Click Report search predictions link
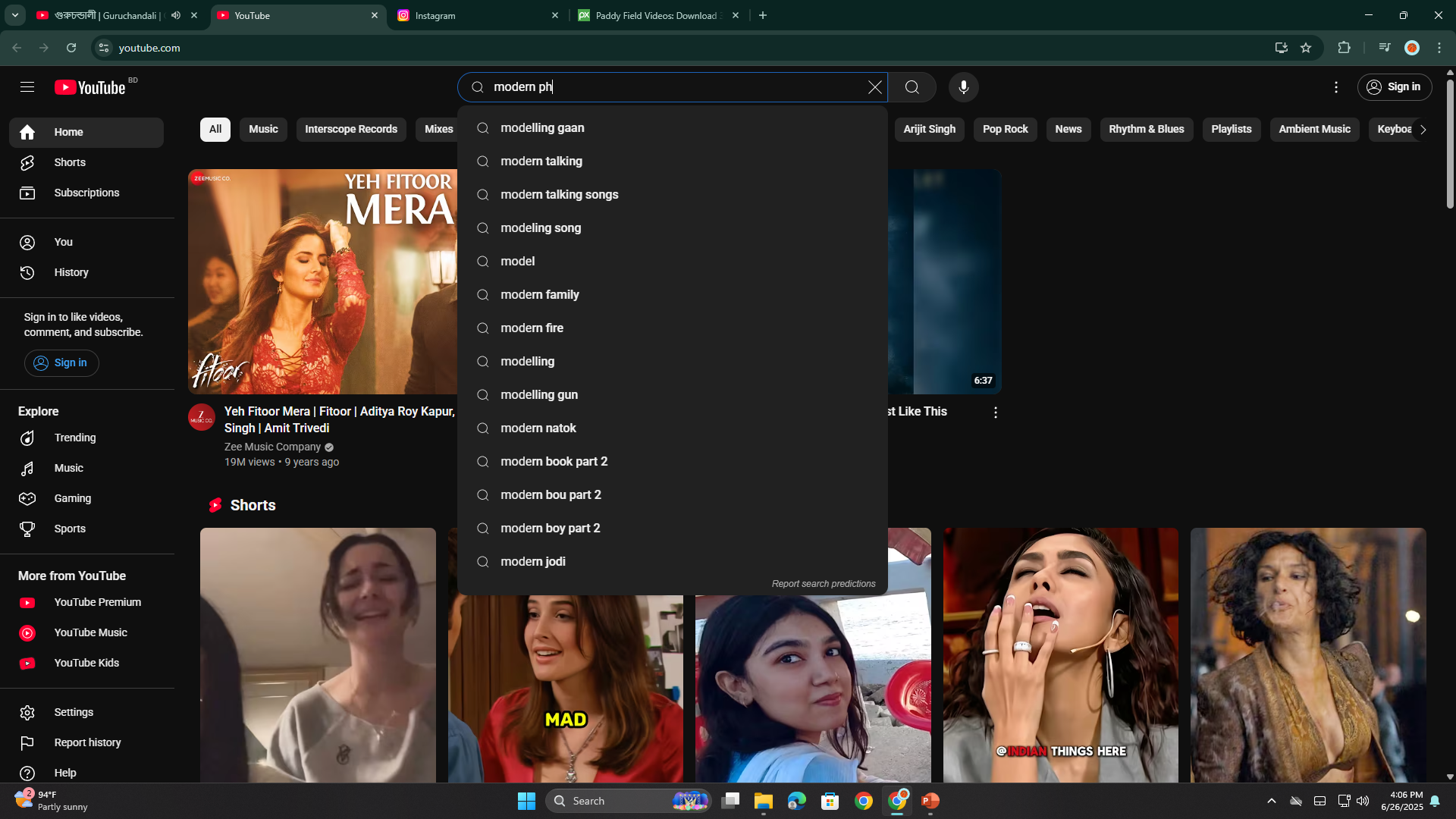 824,584
